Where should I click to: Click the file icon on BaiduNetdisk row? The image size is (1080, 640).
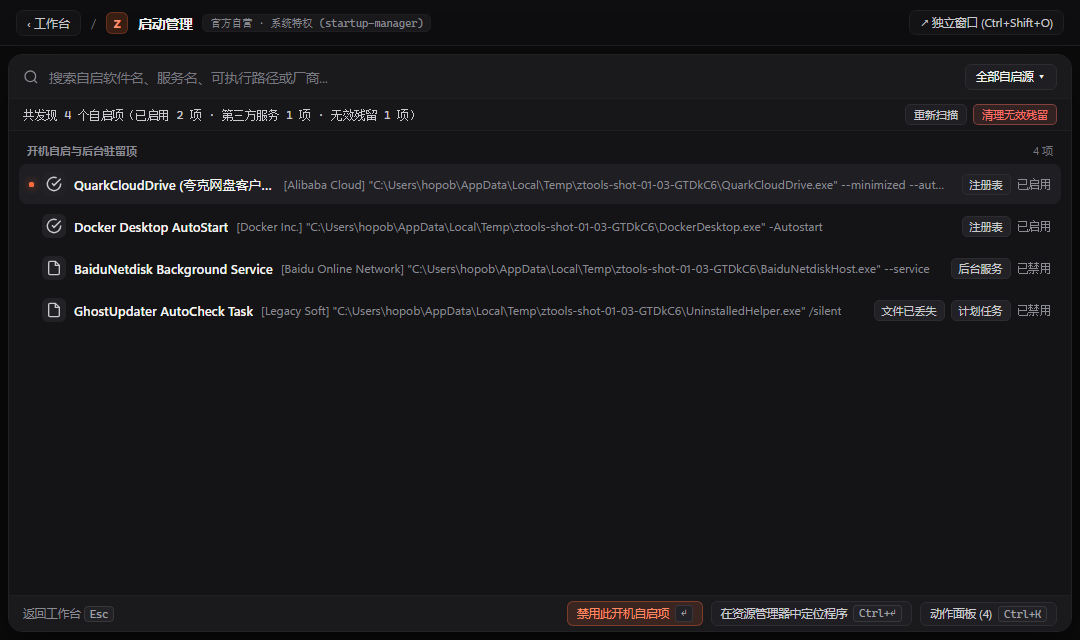(54, 268)
